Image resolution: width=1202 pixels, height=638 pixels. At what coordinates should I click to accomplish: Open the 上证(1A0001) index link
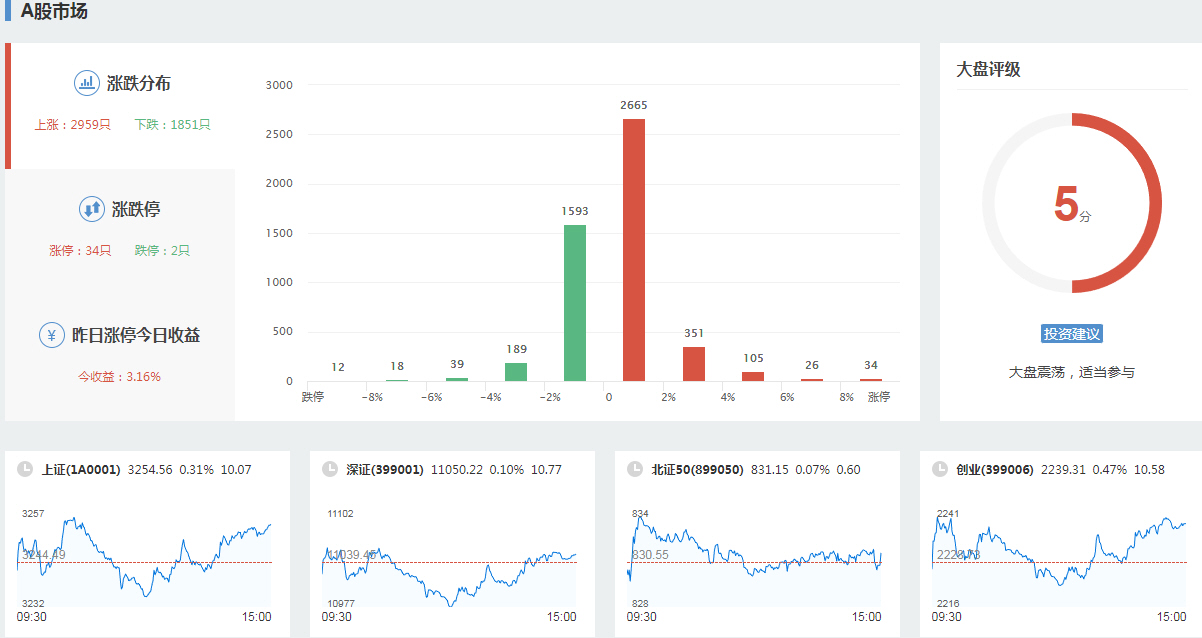81,469
